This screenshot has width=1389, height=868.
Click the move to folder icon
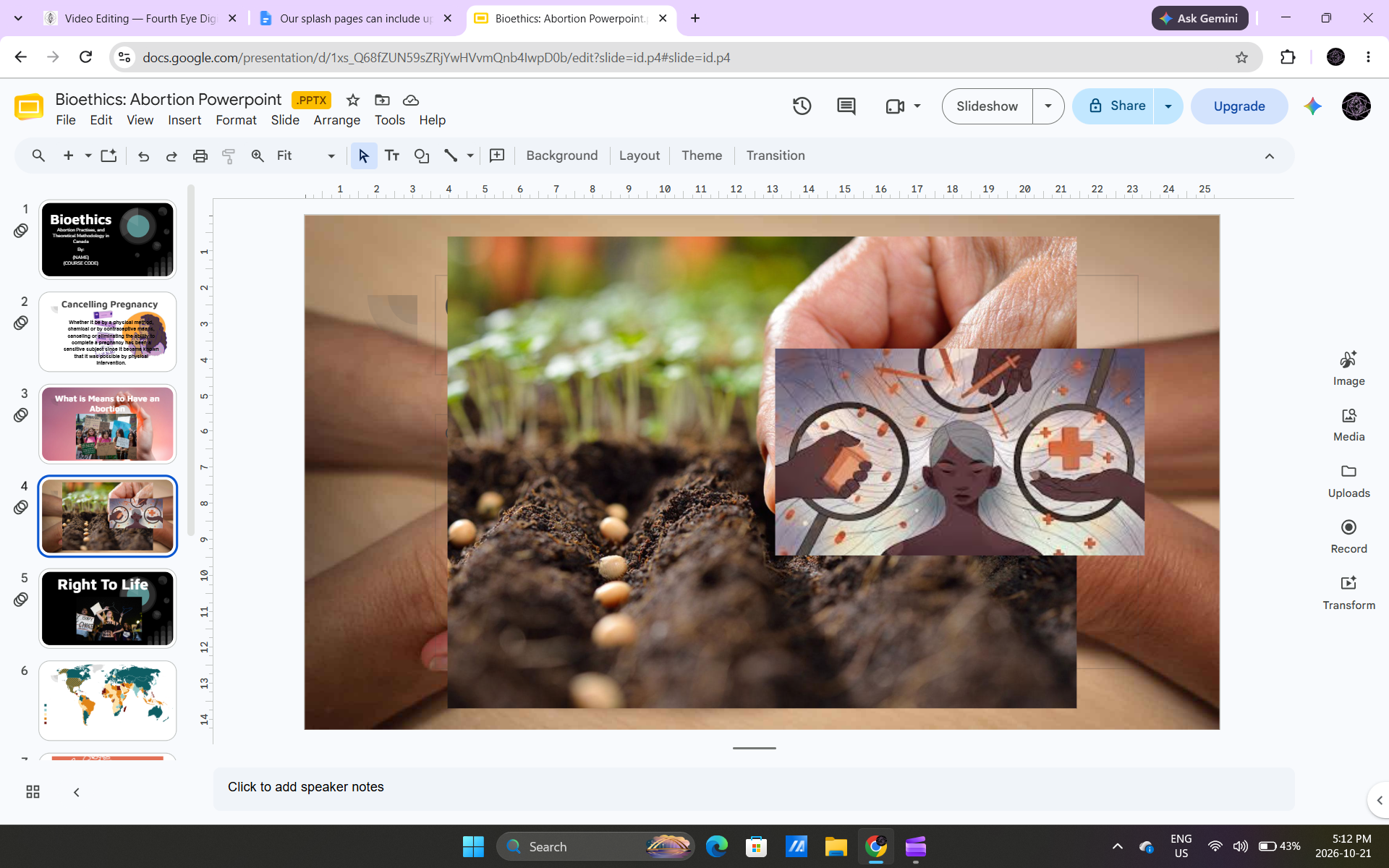coord(382,100)
